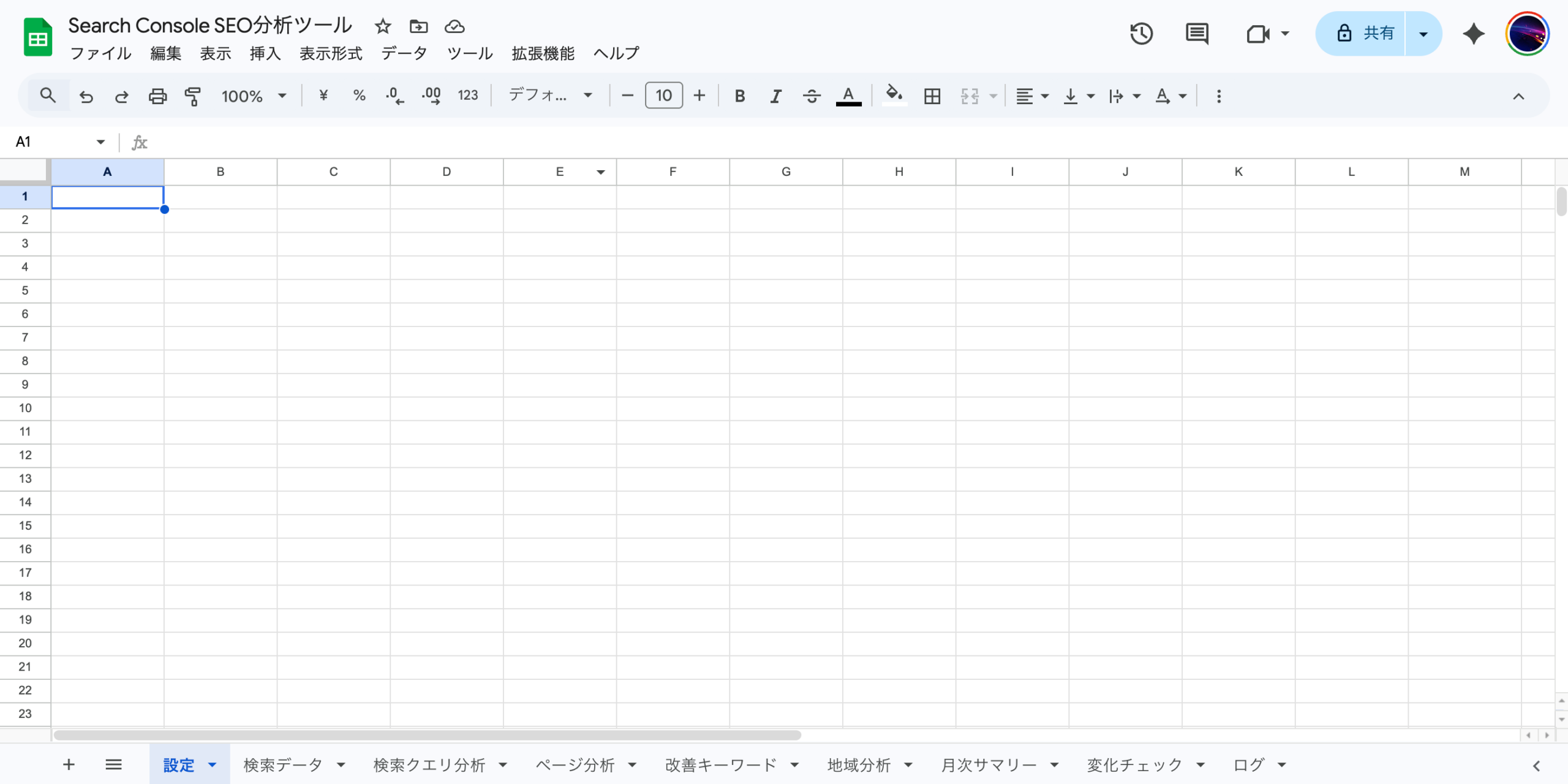Click the font size input field

[x=663, y=96]
